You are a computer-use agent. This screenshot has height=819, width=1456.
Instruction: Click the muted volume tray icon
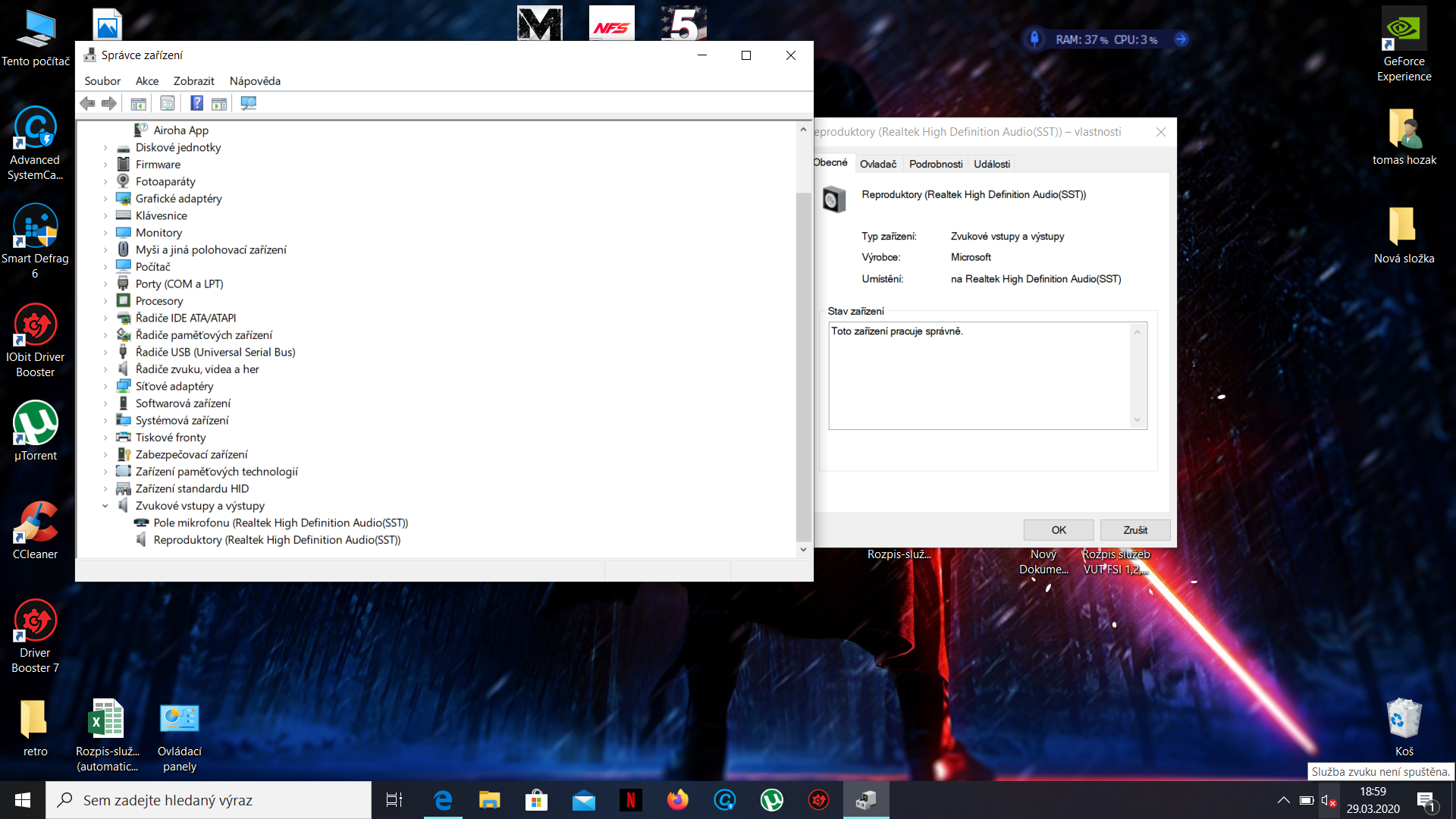pos(1328,800)
